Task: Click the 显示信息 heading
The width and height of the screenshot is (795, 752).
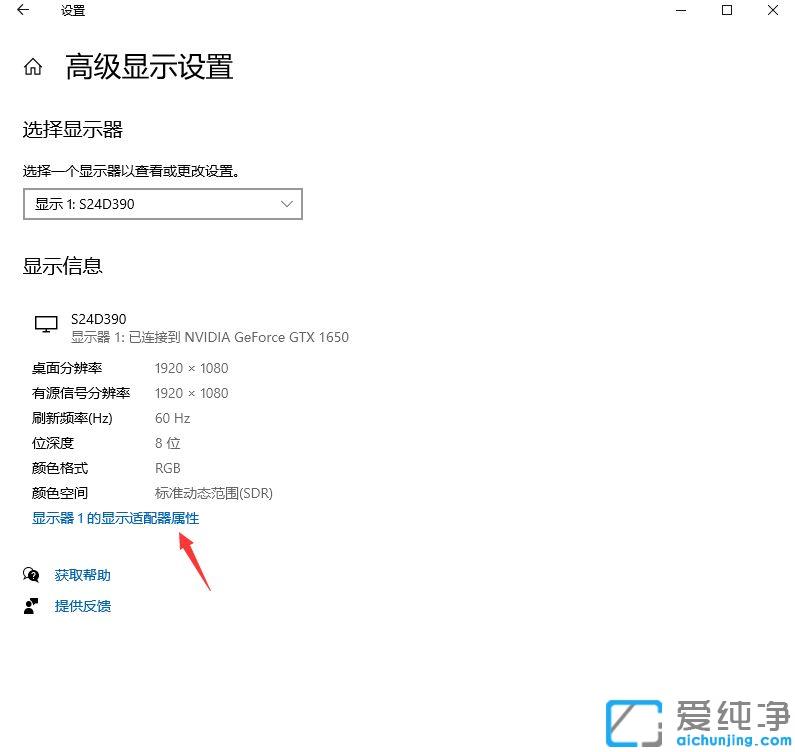Action: click(62, 266)
